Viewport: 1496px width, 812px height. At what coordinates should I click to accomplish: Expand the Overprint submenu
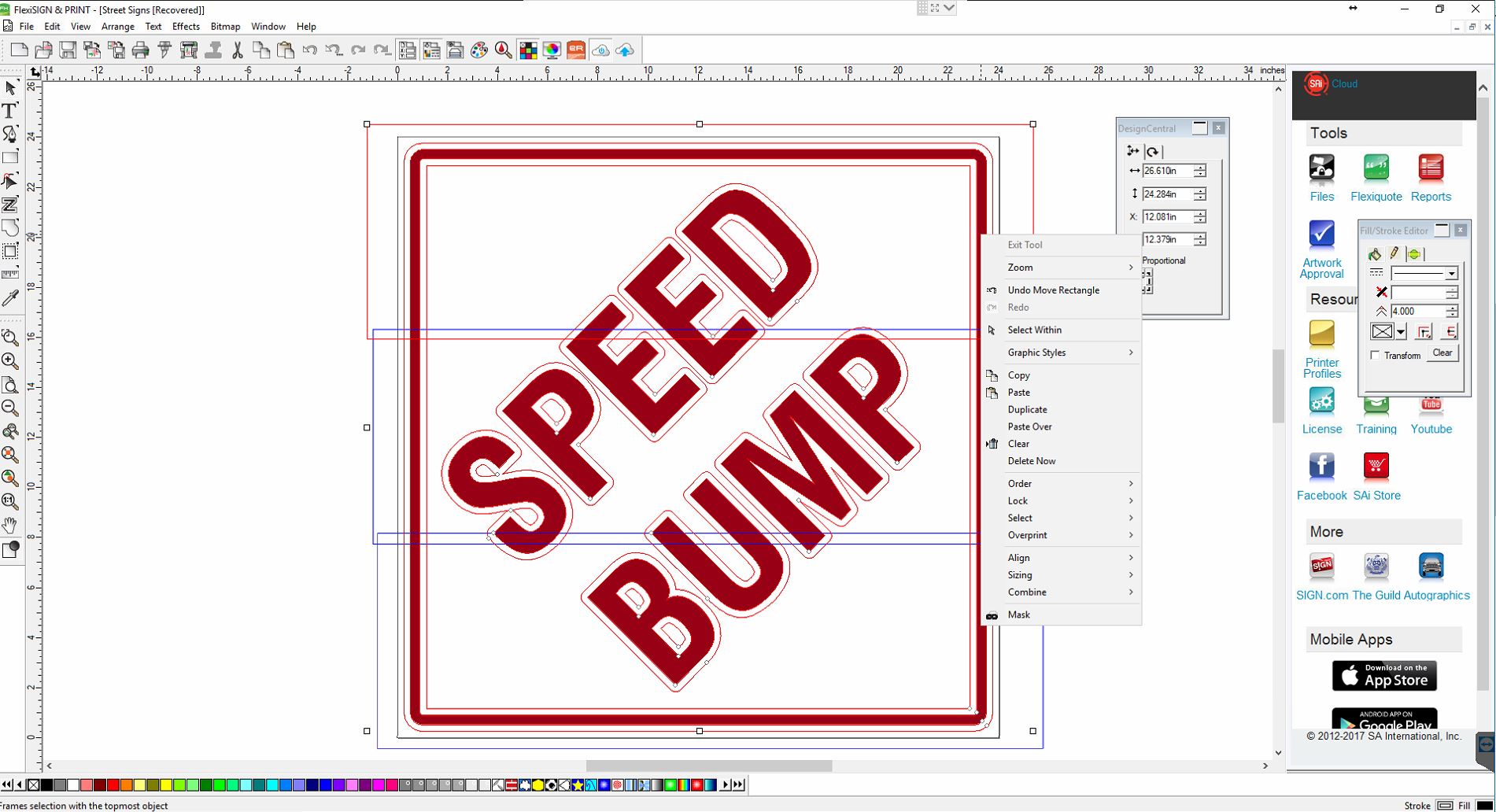click(1062, 535)
